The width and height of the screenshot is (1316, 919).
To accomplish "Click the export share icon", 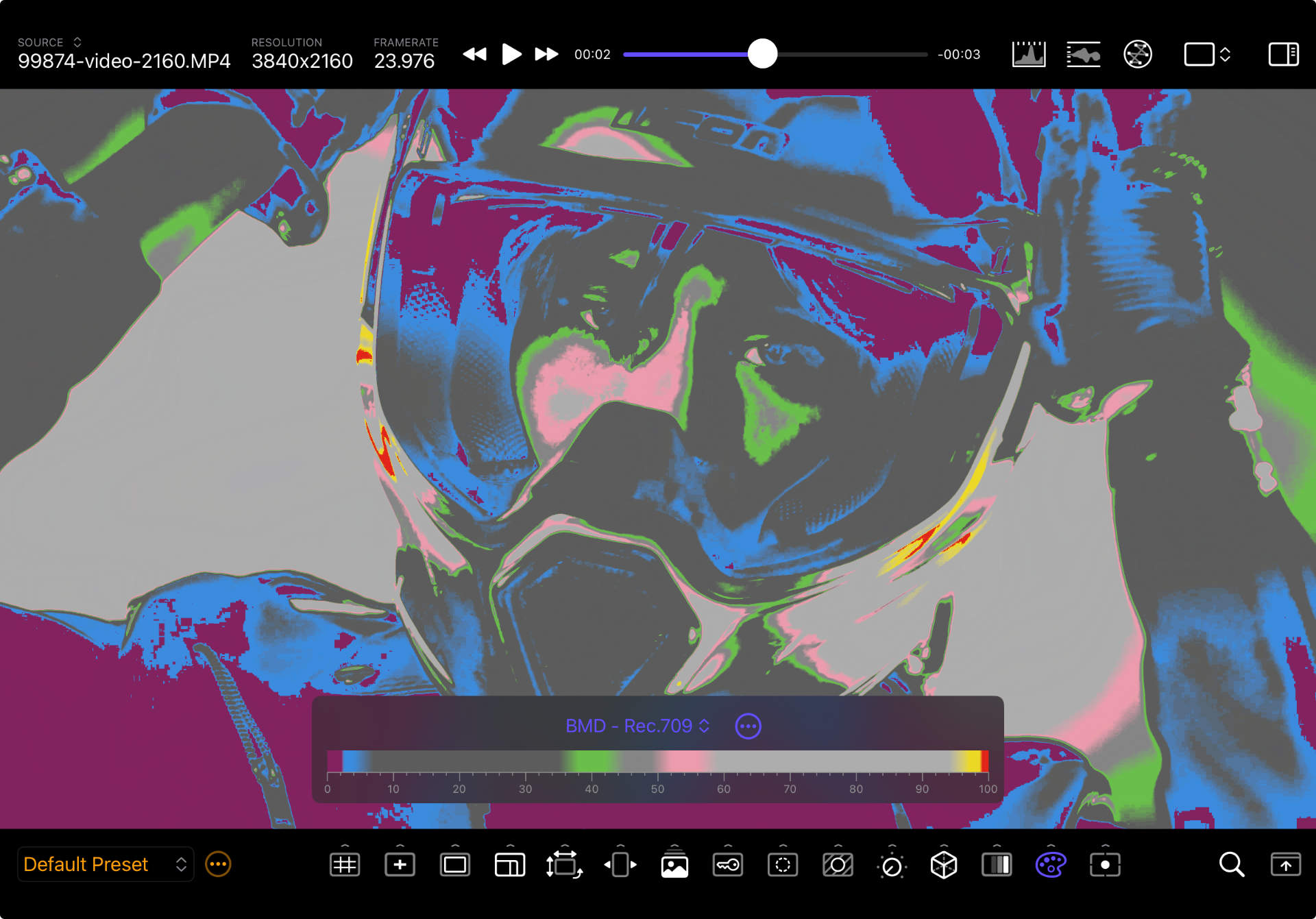I will (1286, 865).
